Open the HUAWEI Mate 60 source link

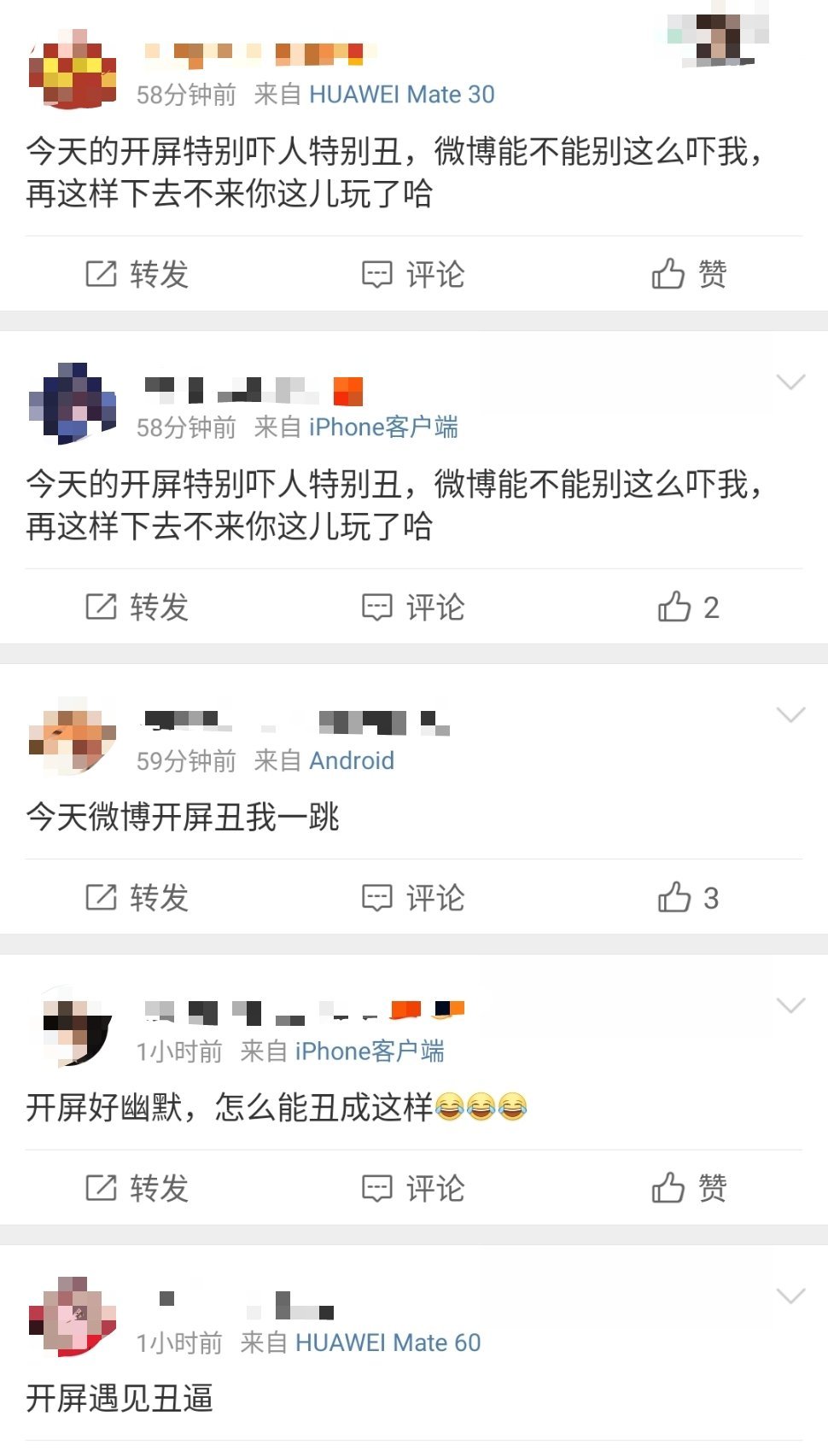(x=388, y=1342)
